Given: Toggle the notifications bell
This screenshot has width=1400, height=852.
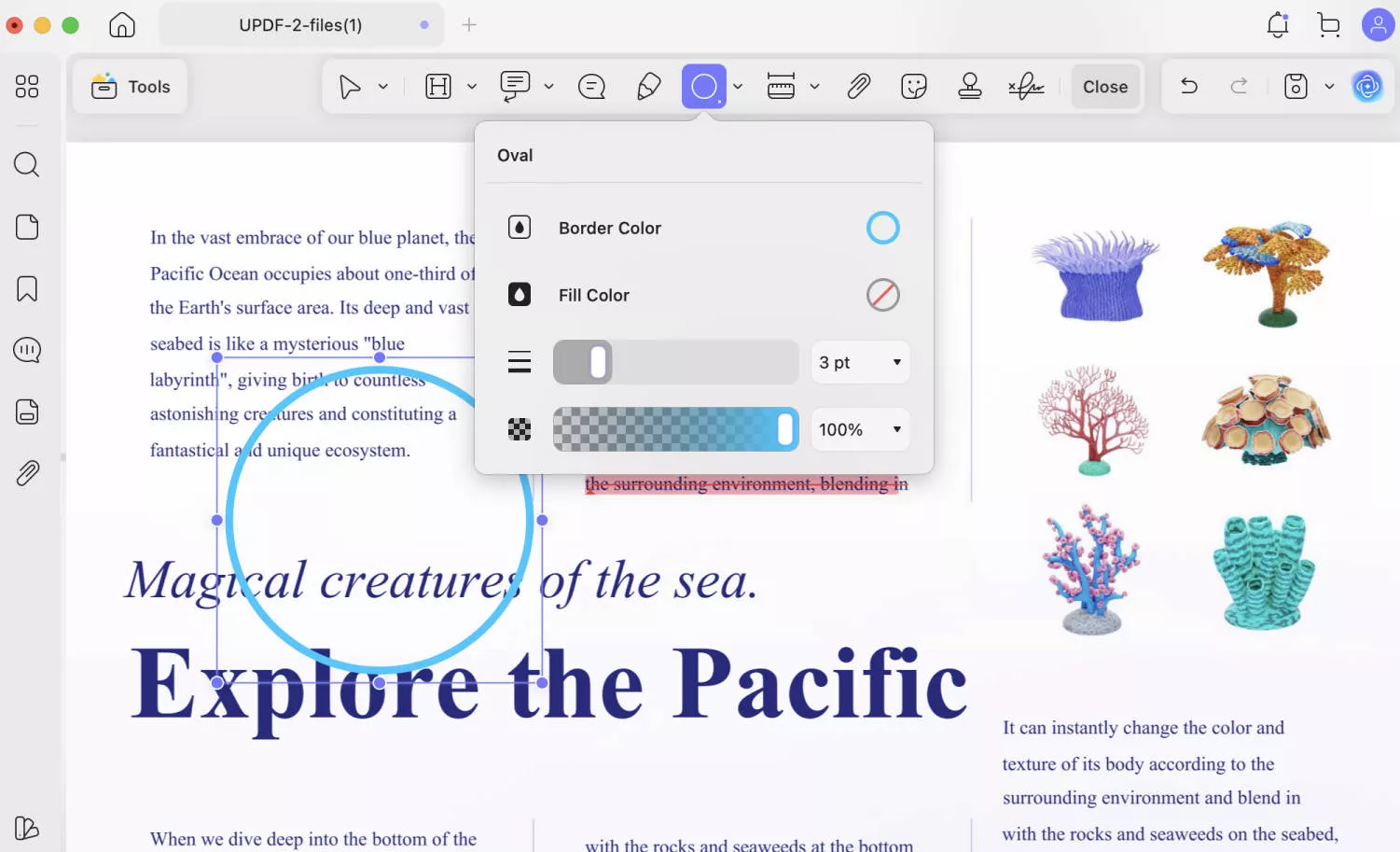Looking at the screenshot, I should (x=1277, y=25).
